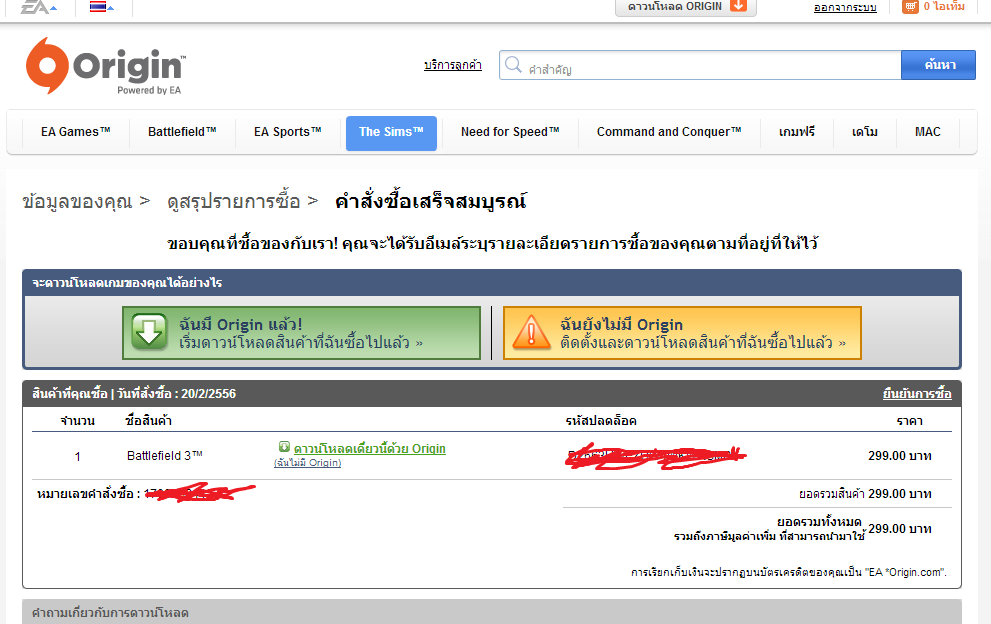Open the ยืนยันการซื้อ link

pyautogui.click(x=917, y=394)
